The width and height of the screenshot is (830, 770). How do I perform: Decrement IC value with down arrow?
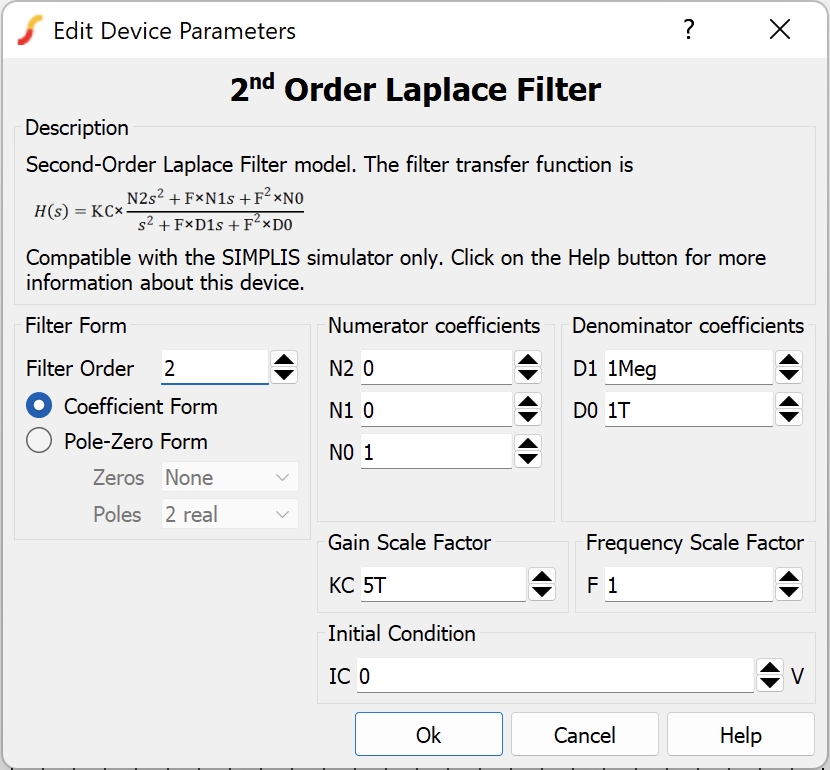click(x=770, y=683)
